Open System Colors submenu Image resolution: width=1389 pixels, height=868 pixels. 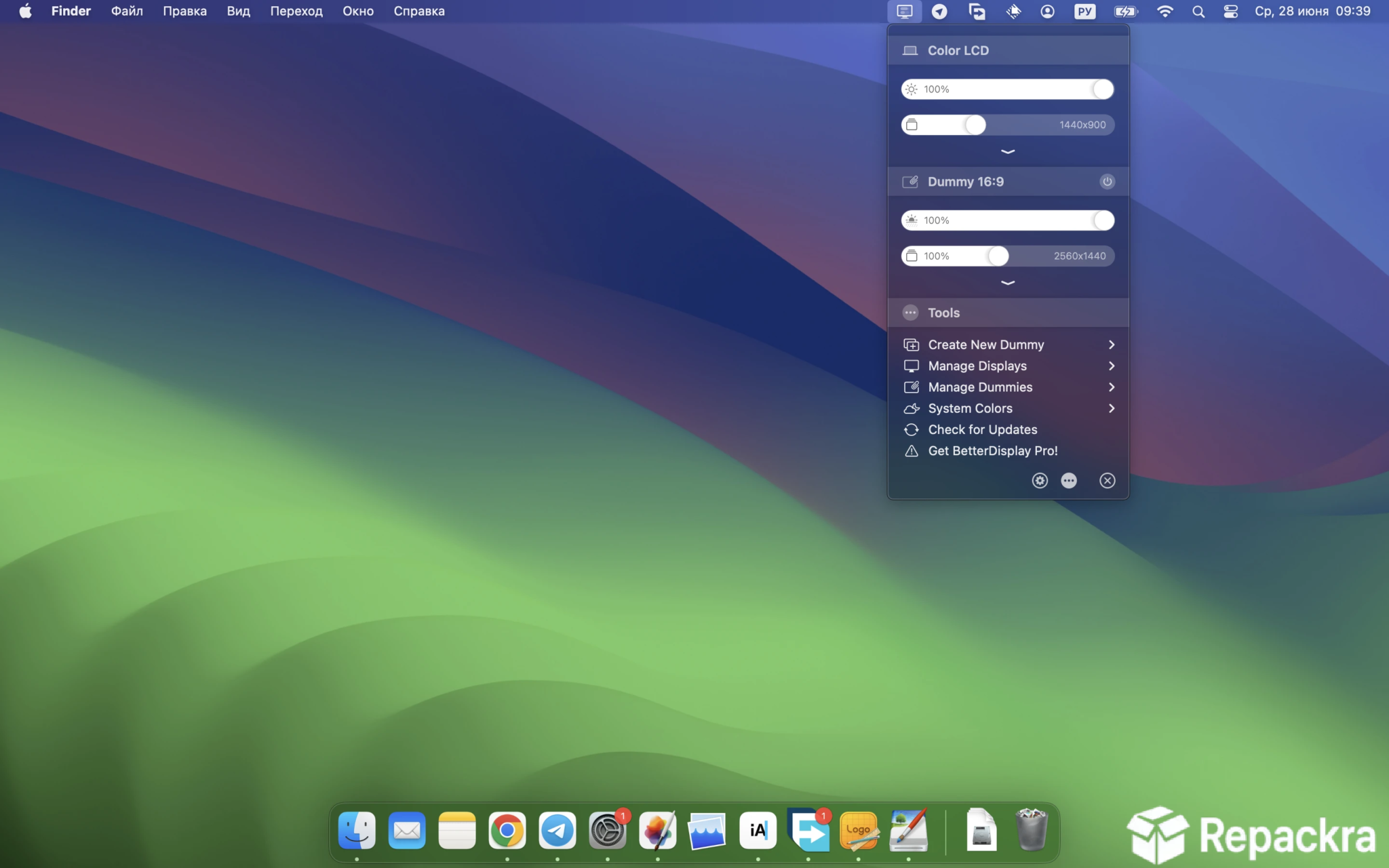pyautogui.click(x=1009, y=408)
